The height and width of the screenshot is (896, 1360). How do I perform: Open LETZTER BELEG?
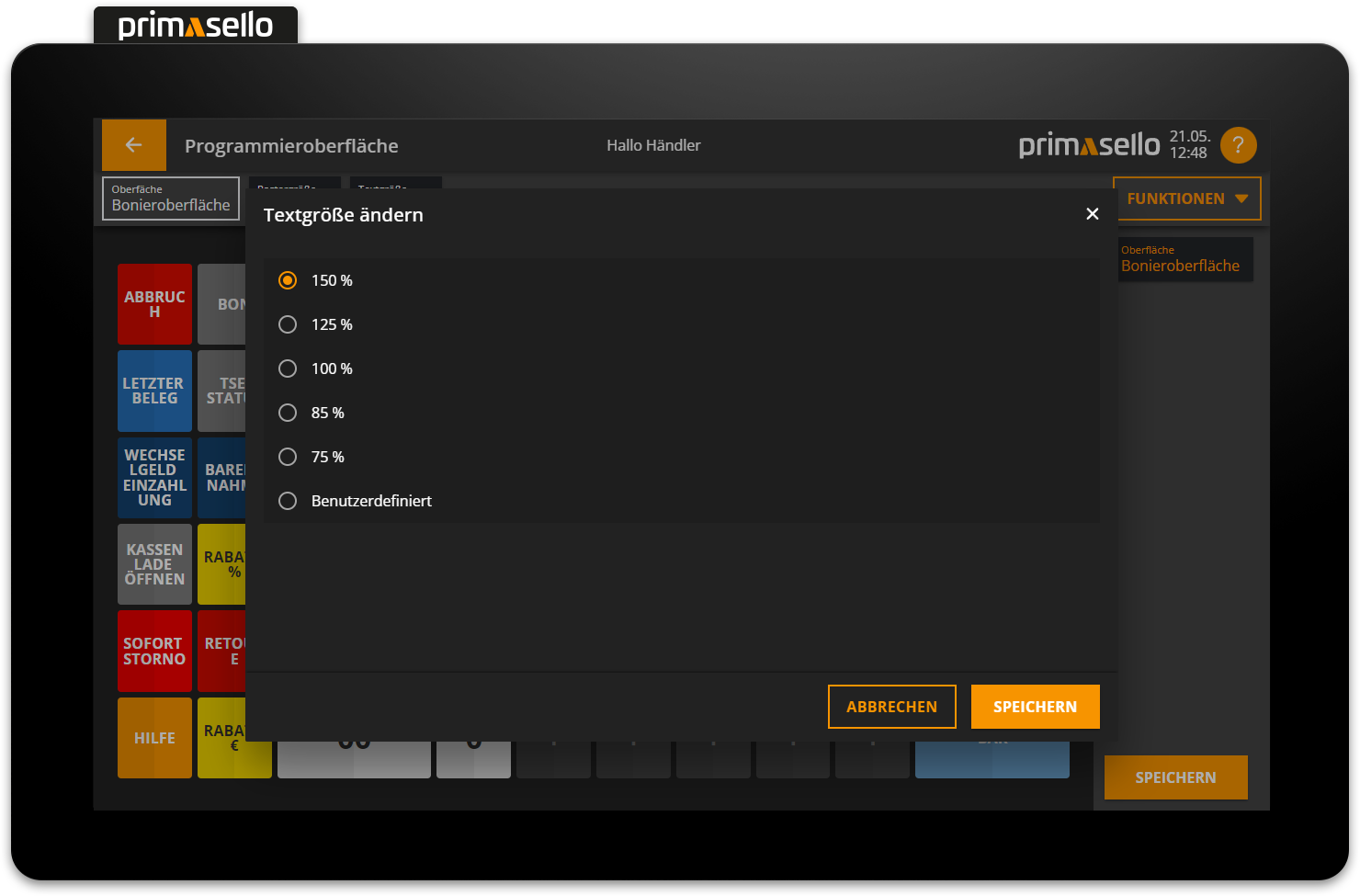point(154,391)
